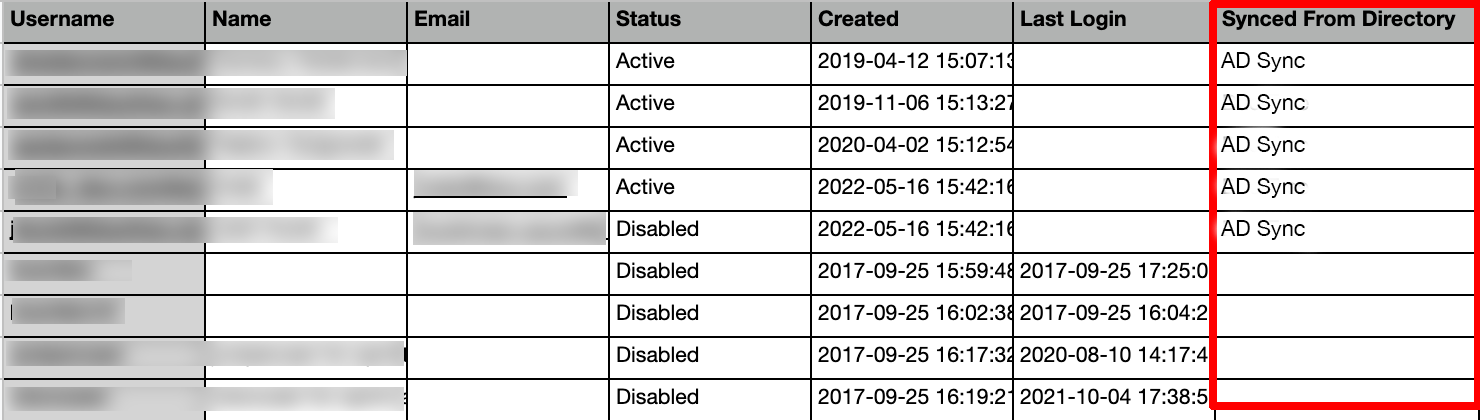
Task: Sort by the Created column header
Action: [858, 20]
